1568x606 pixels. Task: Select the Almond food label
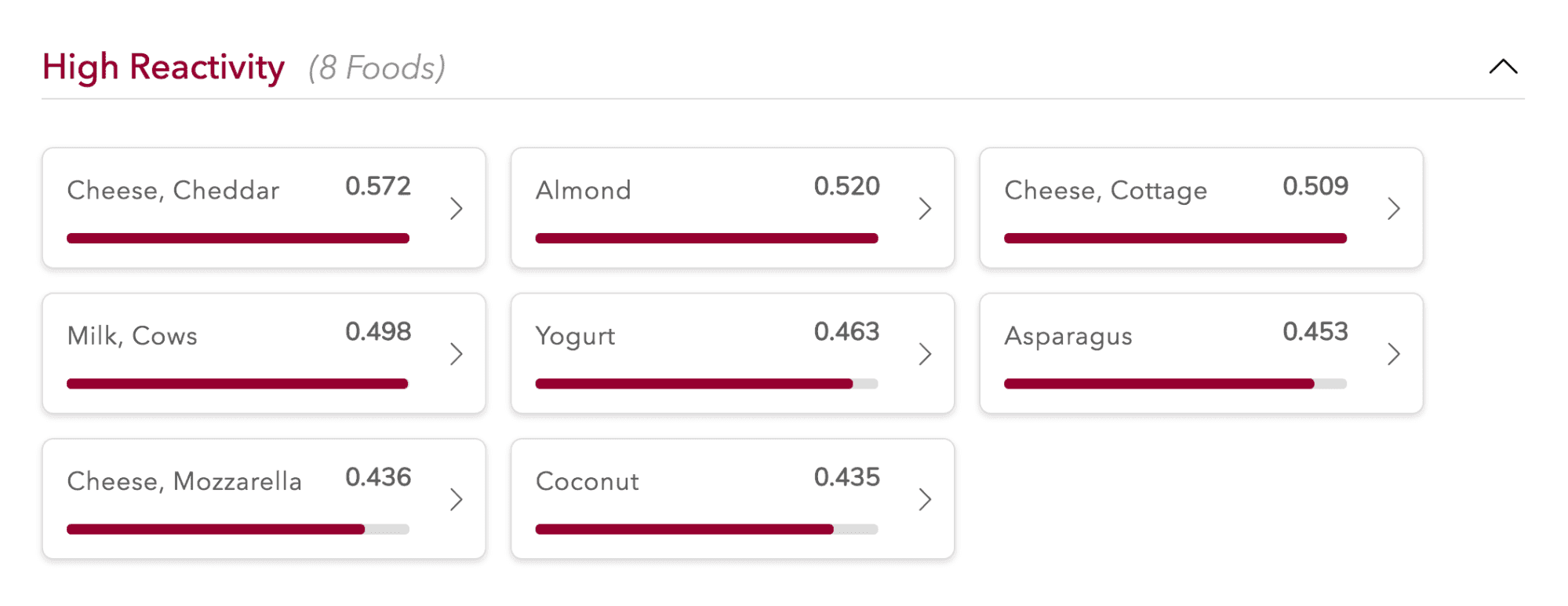(x=583, y=190)
